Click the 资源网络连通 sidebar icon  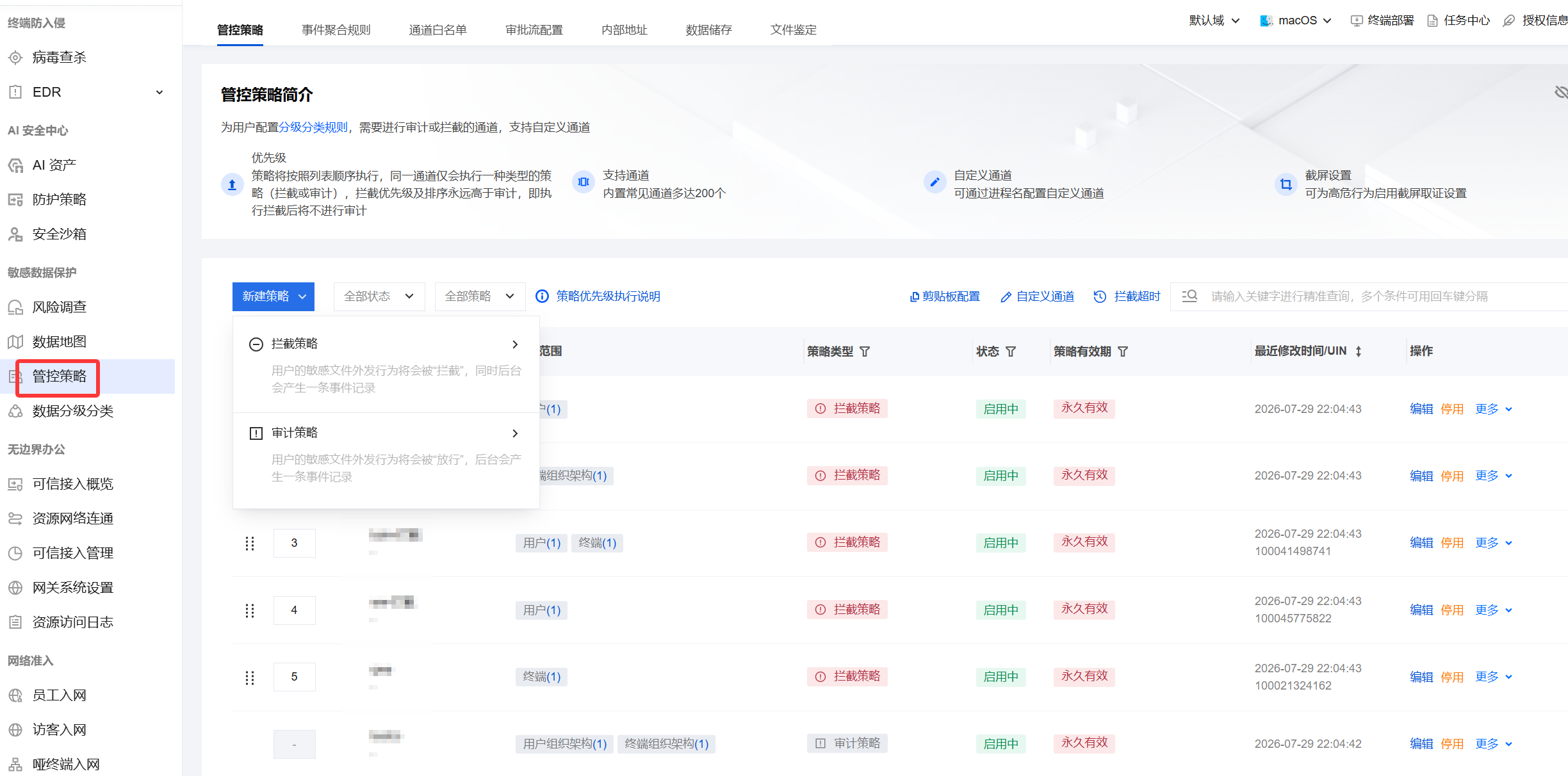(x=15, y=519)
